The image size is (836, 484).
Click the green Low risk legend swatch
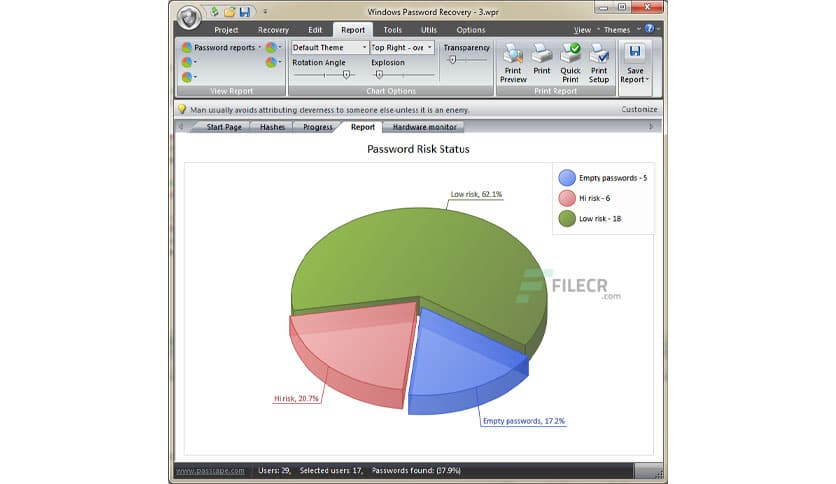(x=567, y=219)
